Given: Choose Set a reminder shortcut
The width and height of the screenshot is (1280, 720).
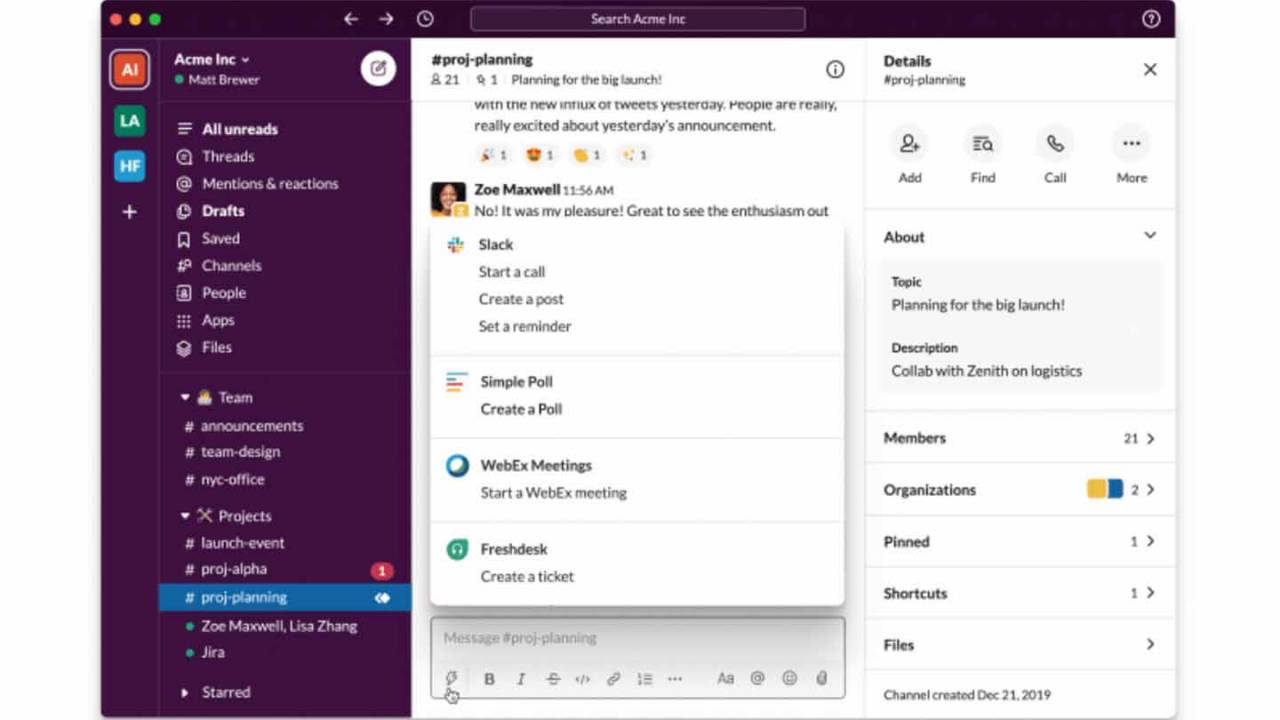Looking at the screenshot, I should 525,326.
